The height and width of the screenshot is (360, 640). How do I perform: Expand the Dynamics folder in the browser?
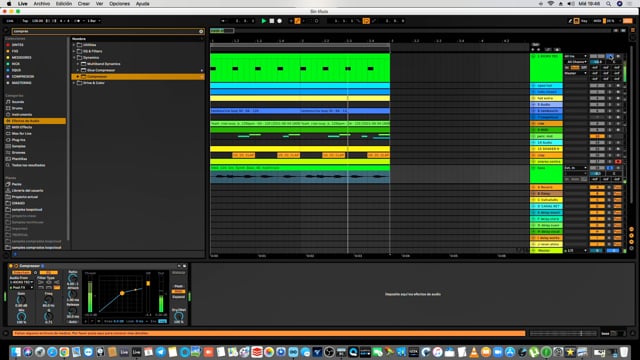[x=74, y=58]
